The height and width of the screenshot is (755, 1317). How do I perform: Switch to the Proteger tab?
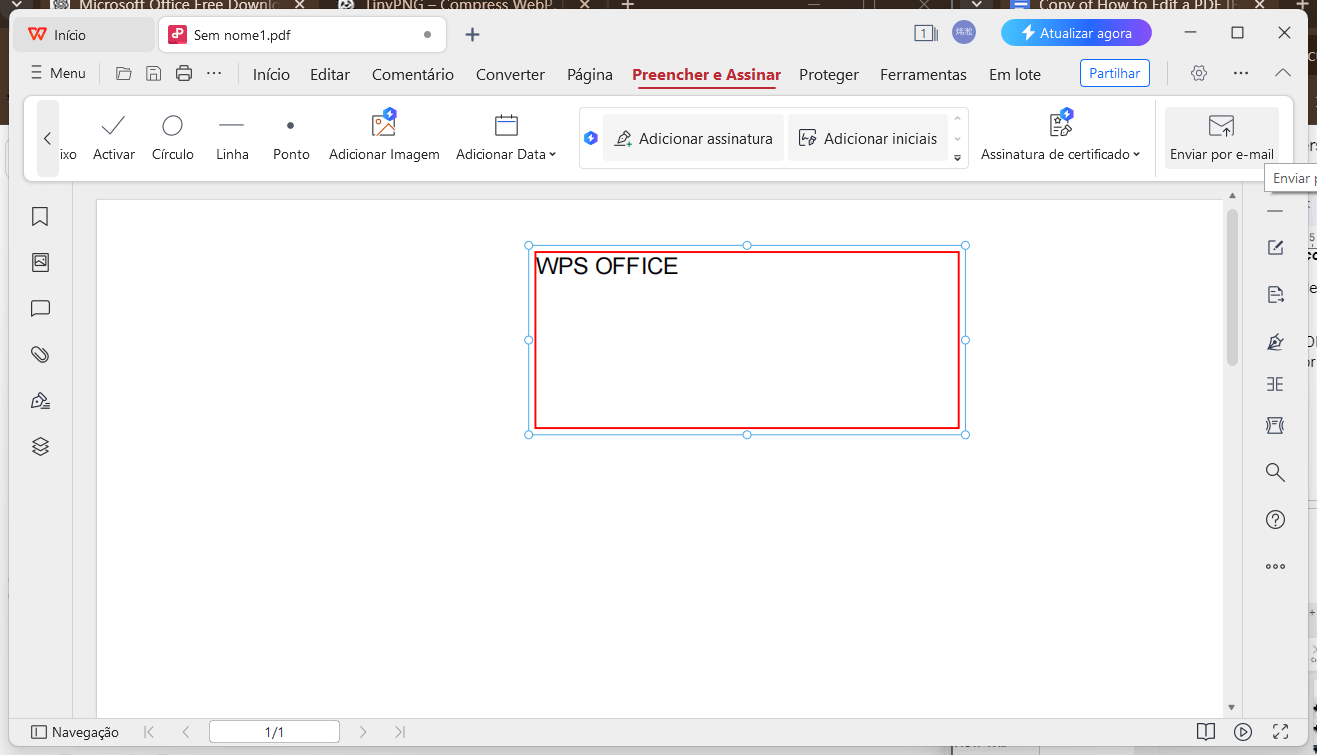point(829,74)
